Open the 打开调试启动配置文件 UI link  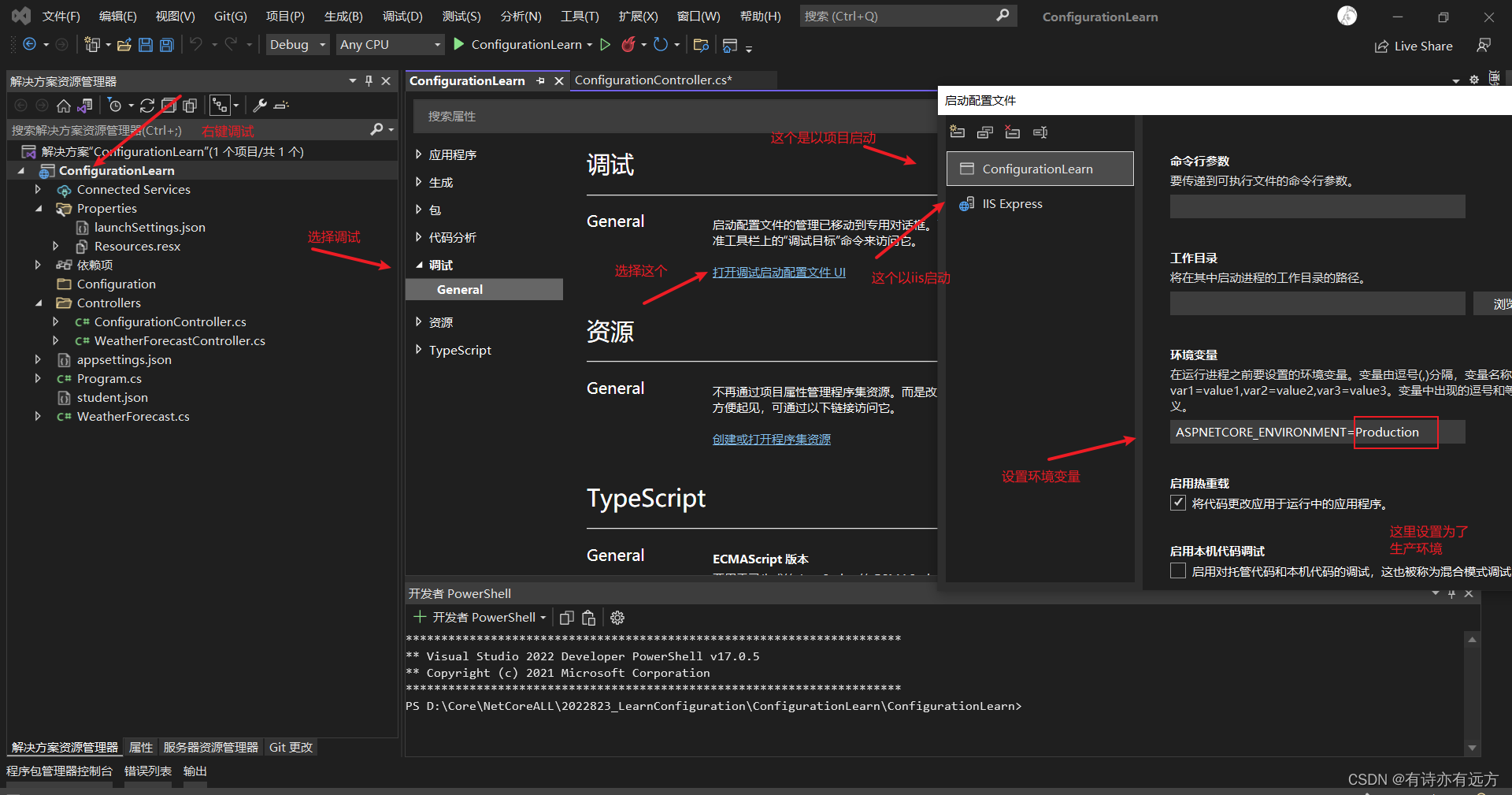click(779, 272)
